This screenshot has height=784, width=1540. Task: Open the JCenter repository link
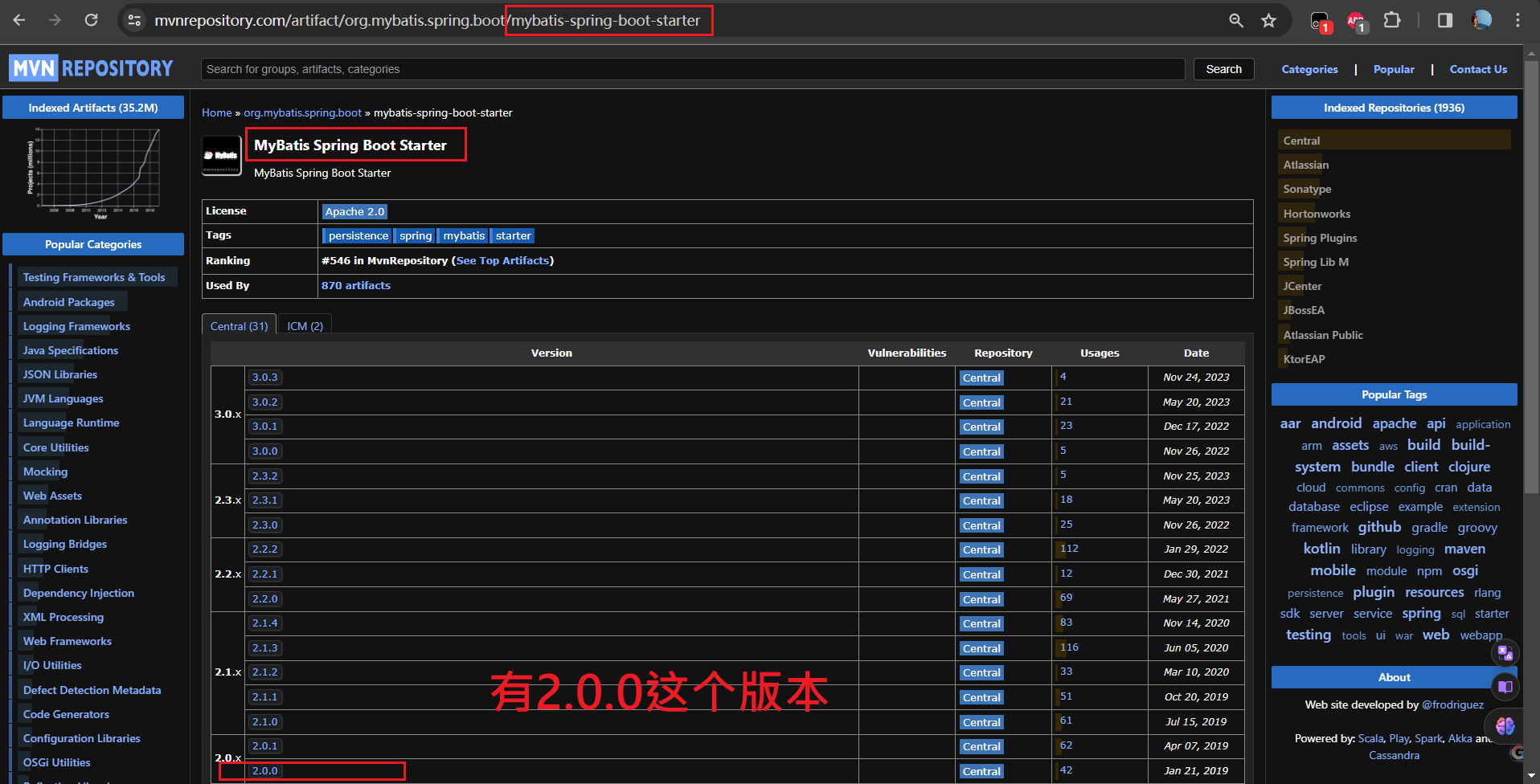click(1302, 286)
